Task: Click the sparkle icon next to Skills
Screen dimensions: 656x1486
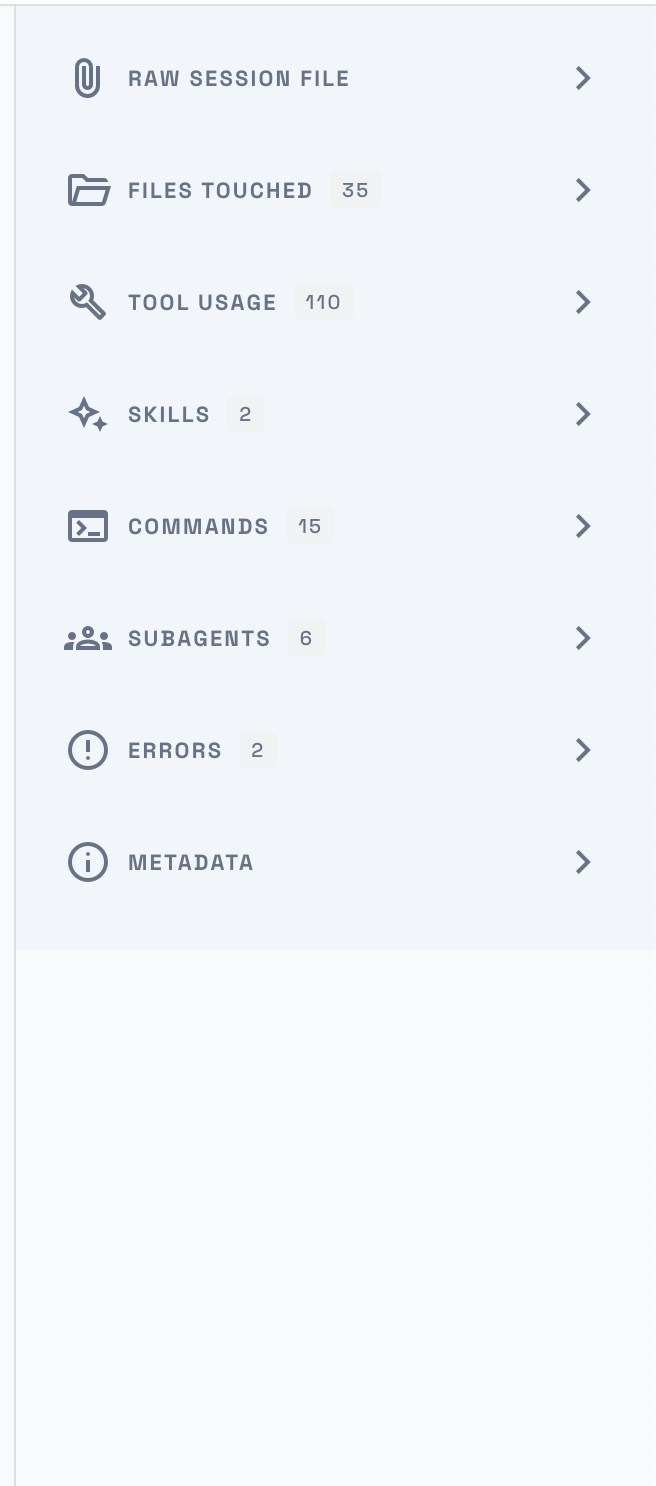Action: [88, 414]
